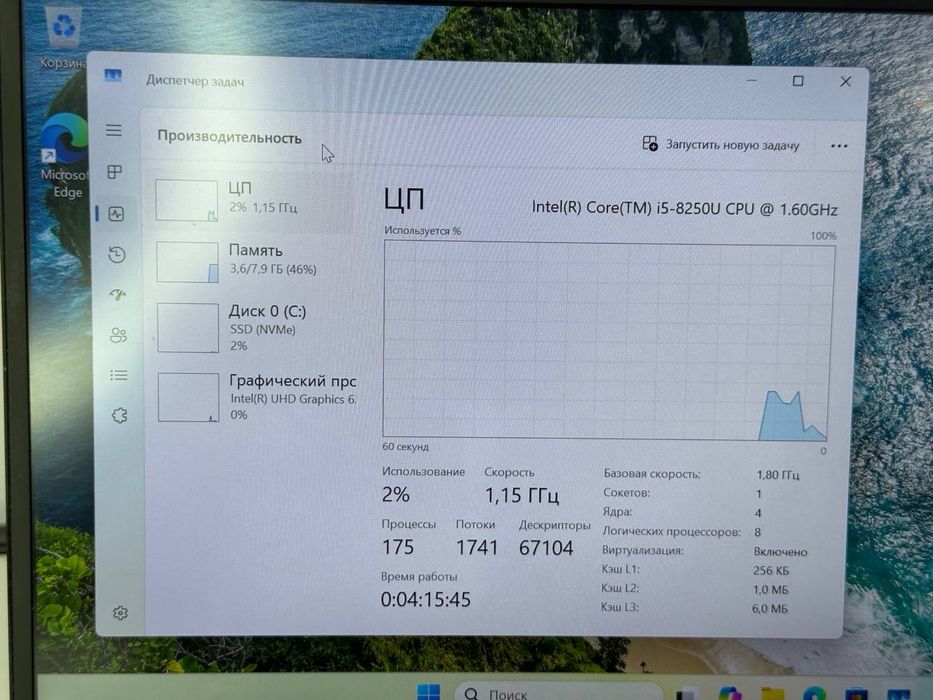This screenshot has height=700, width=933.
Task: Click the memory mini graph thumbnail
Action: point(187,262)
